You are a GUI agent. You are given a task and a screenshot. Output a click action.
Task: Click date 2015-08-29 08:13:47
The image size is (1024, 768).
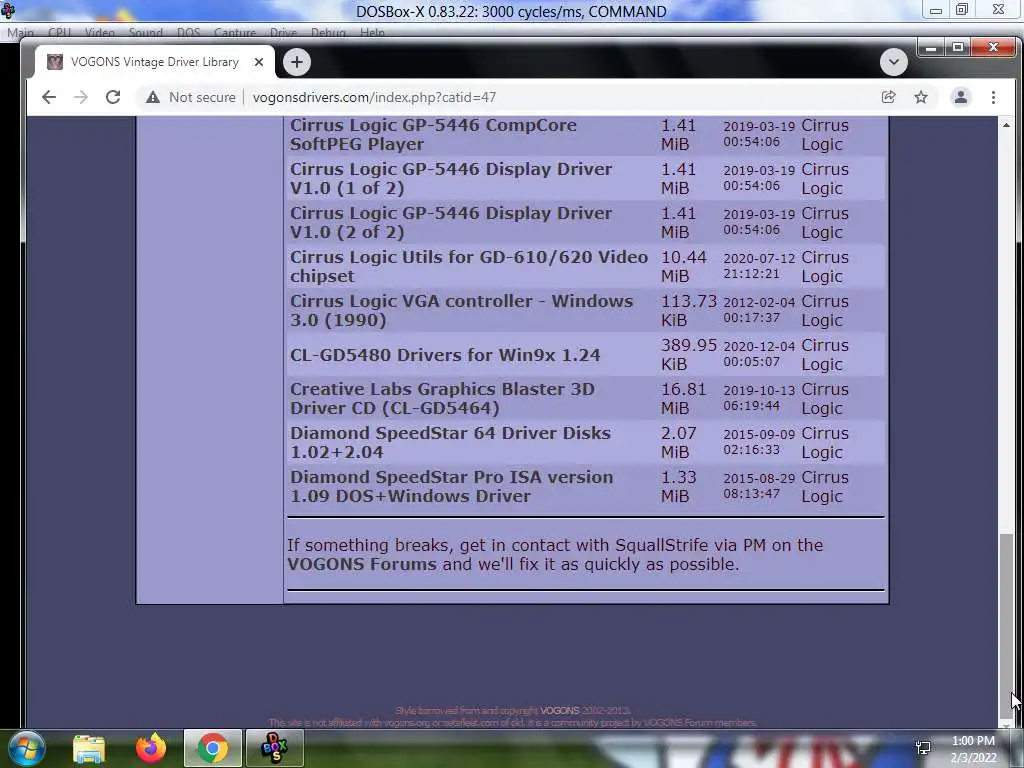pos(759,485)
